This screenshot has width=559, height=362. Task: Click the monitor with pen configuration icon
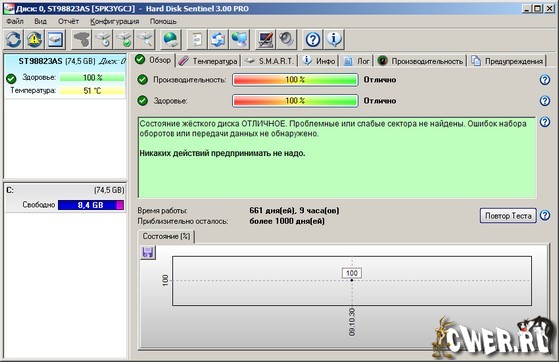(265, 39)
